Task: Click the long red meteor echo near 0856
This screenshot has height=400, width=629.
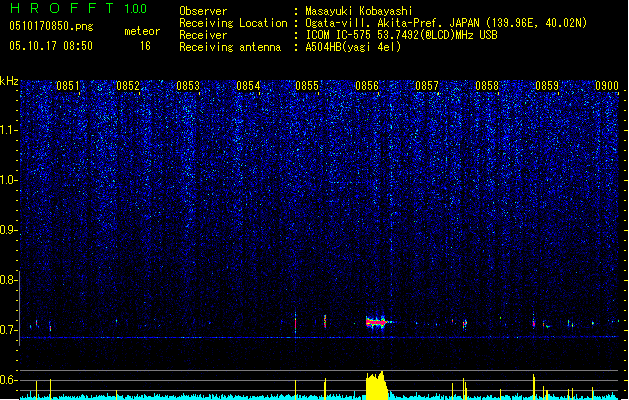Action: [x=376, y=322]
